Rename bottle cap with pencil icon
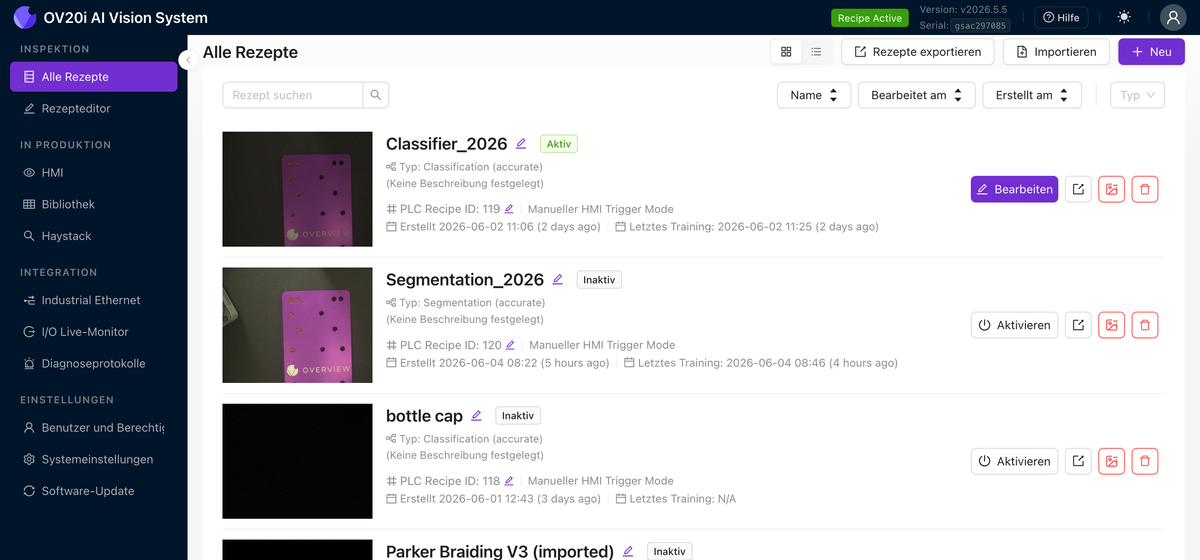The height and width of the screenshot is (560, 1200). point(476,416)
